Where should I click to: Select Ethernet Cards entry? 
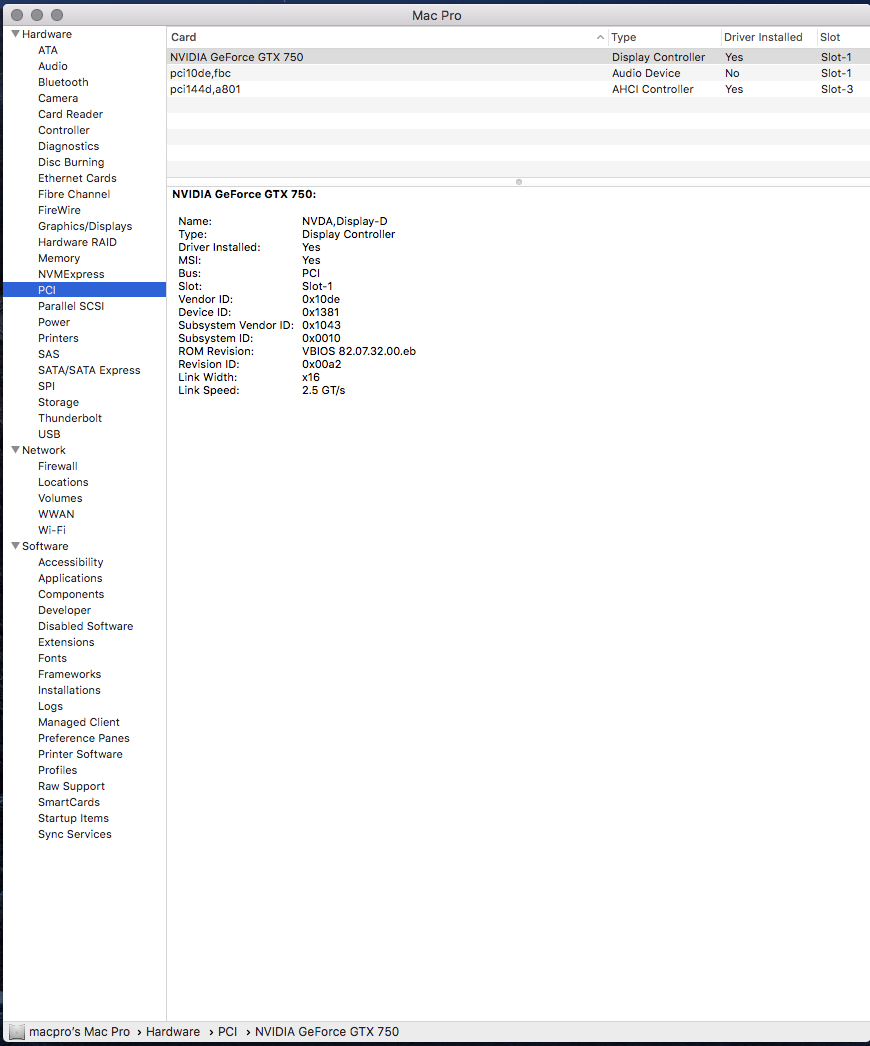point(77,178)
